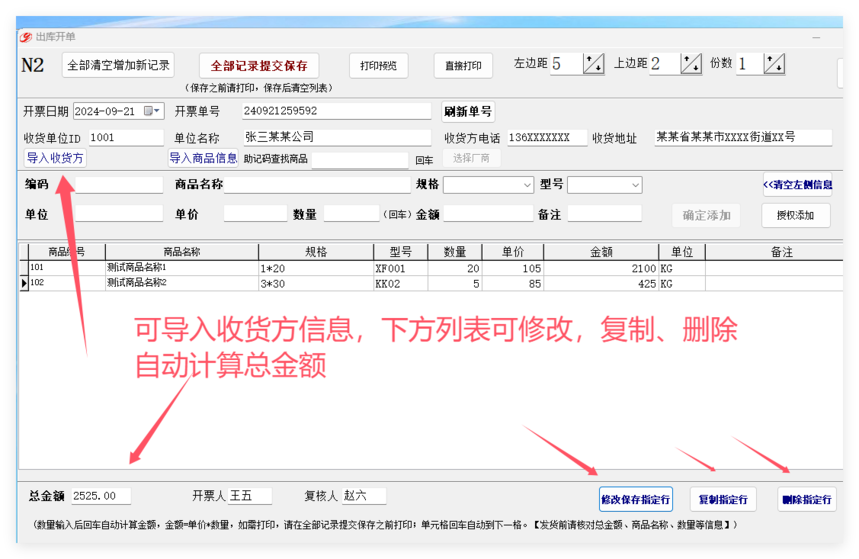Focus the 收货地址 field
Image resolution: width=859 pixels, height=559 pixels.
743,138
